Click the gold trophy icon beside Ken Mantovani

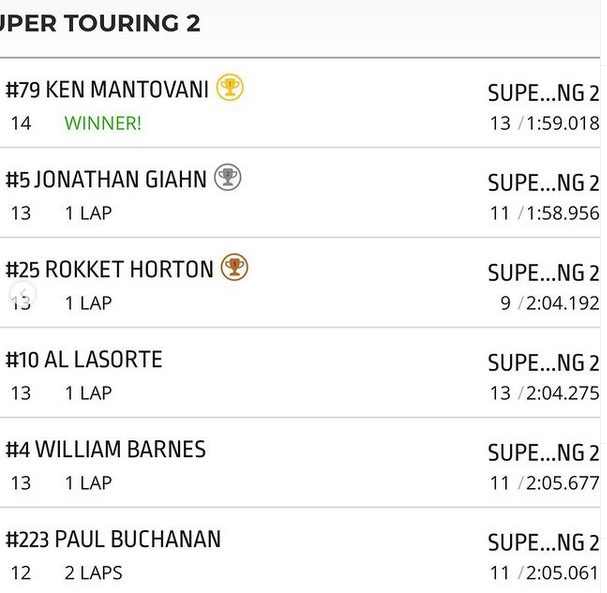[x=230, y=87]
